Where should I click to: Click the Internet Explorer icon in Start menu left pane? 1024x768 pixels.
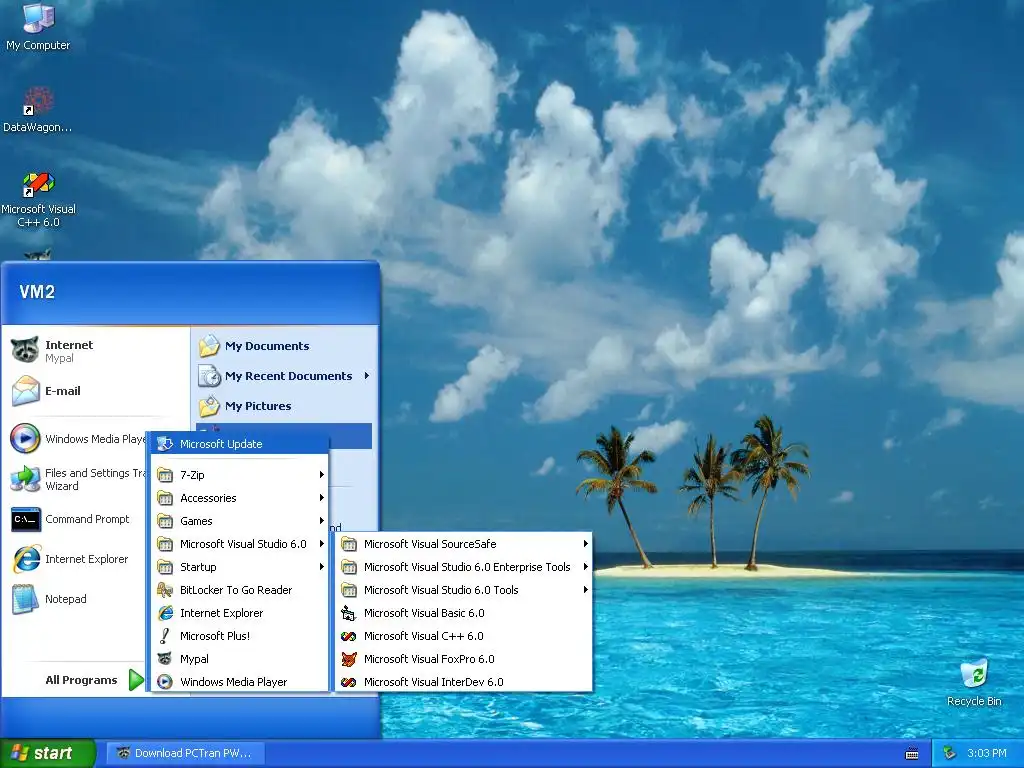tap(26, 559)
